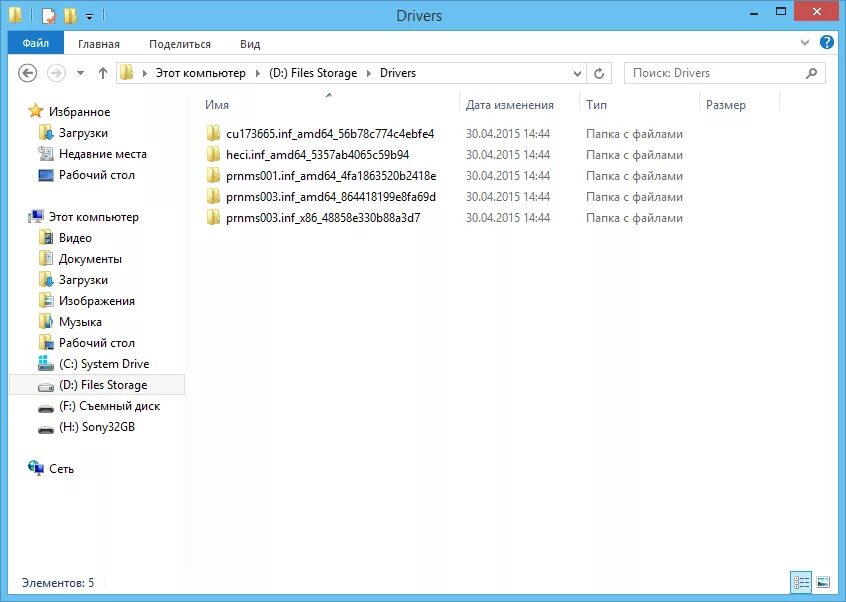Sort by the Имя column header
Viewport: 846px width, 602px height.
[x=217, y=105]
